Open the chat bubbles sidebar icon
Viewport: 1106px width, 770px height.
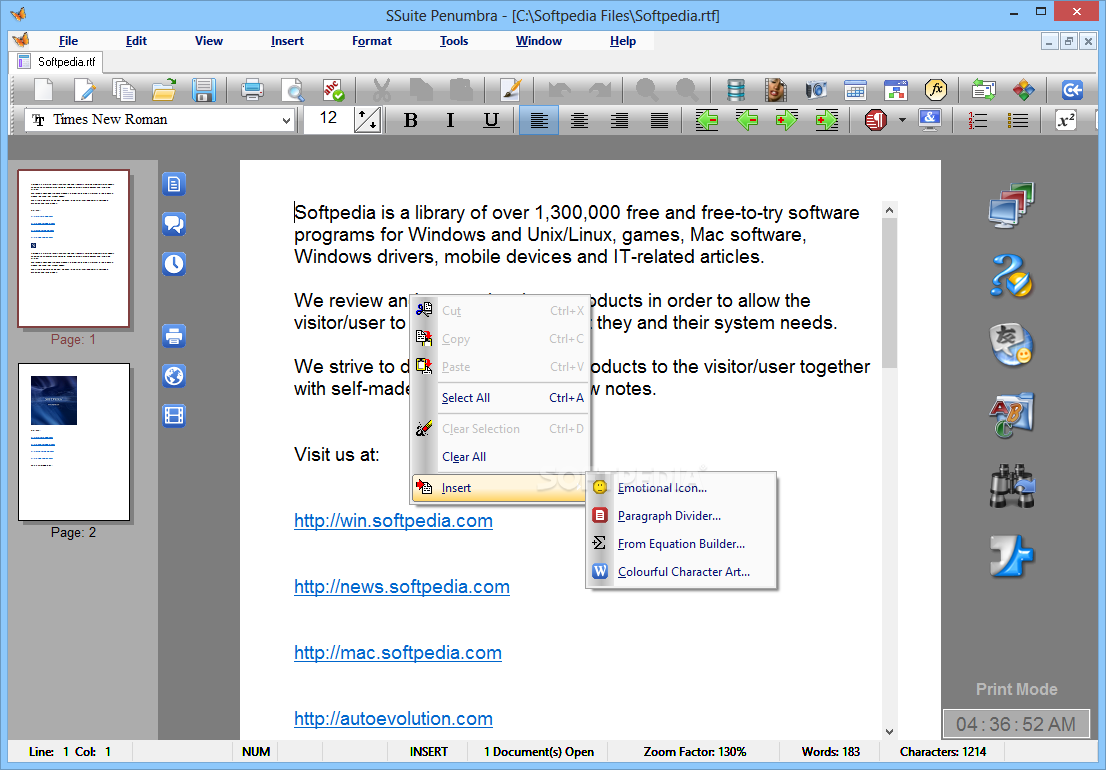pos(174,224)
